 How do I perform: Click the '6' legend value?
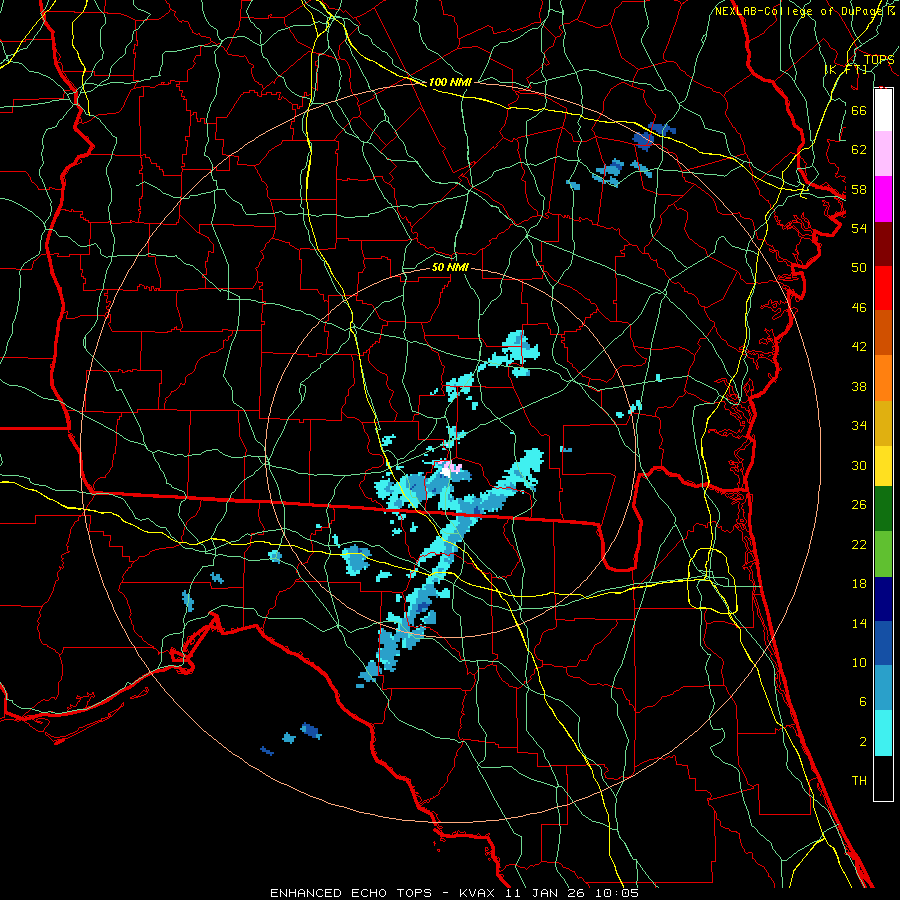863,702
